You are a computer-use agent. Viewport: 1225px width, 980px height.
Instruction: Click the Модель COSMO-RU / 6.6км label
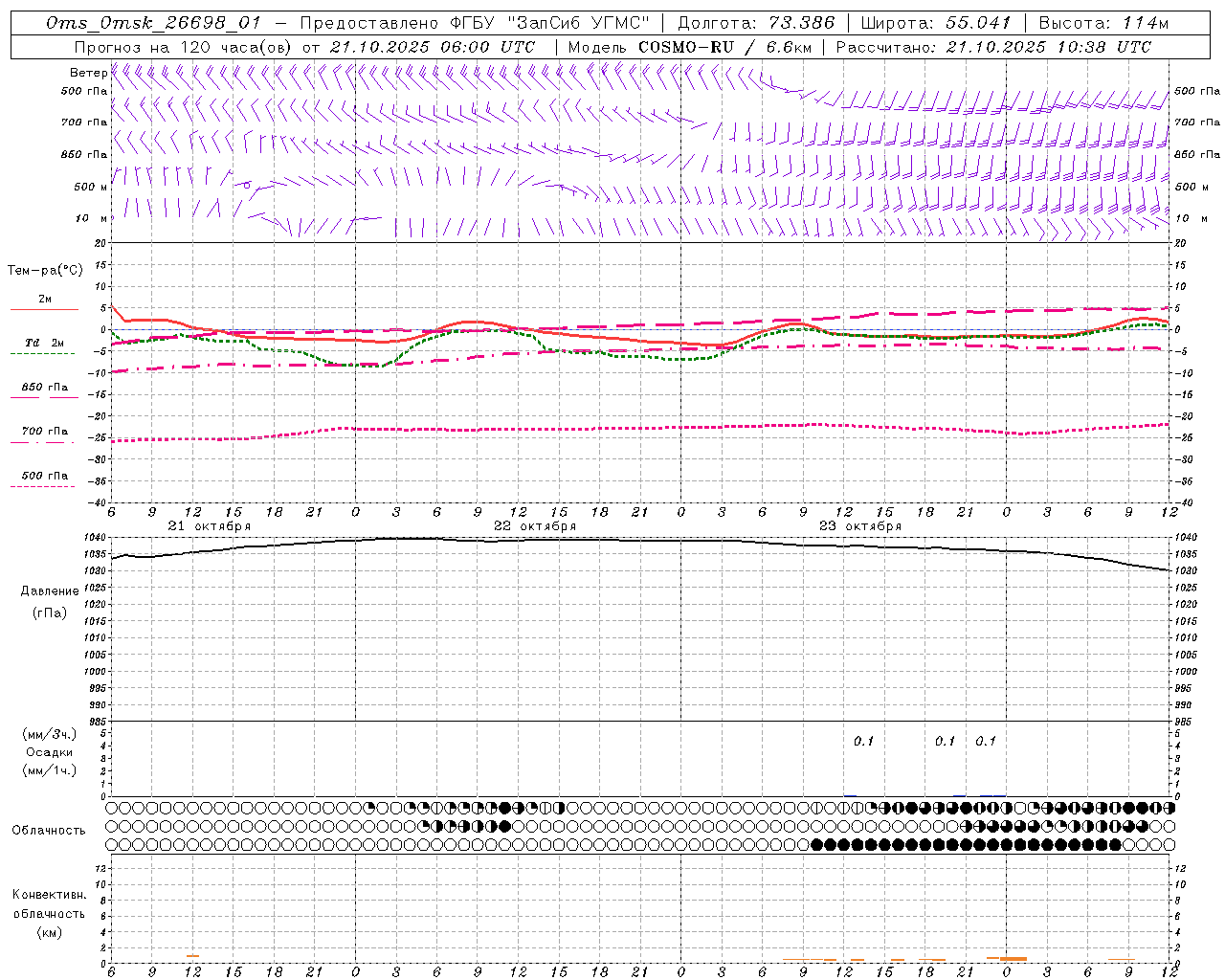689,47
